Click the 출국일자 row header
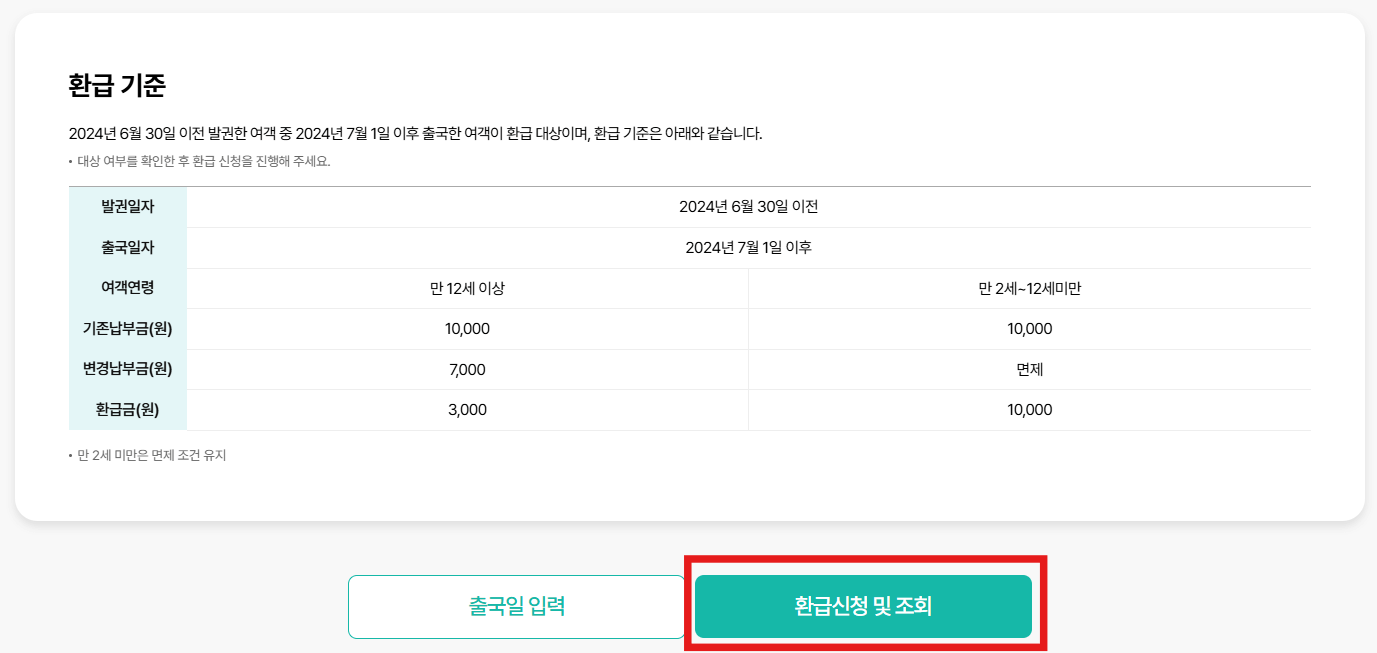 [x=126, y=247]
